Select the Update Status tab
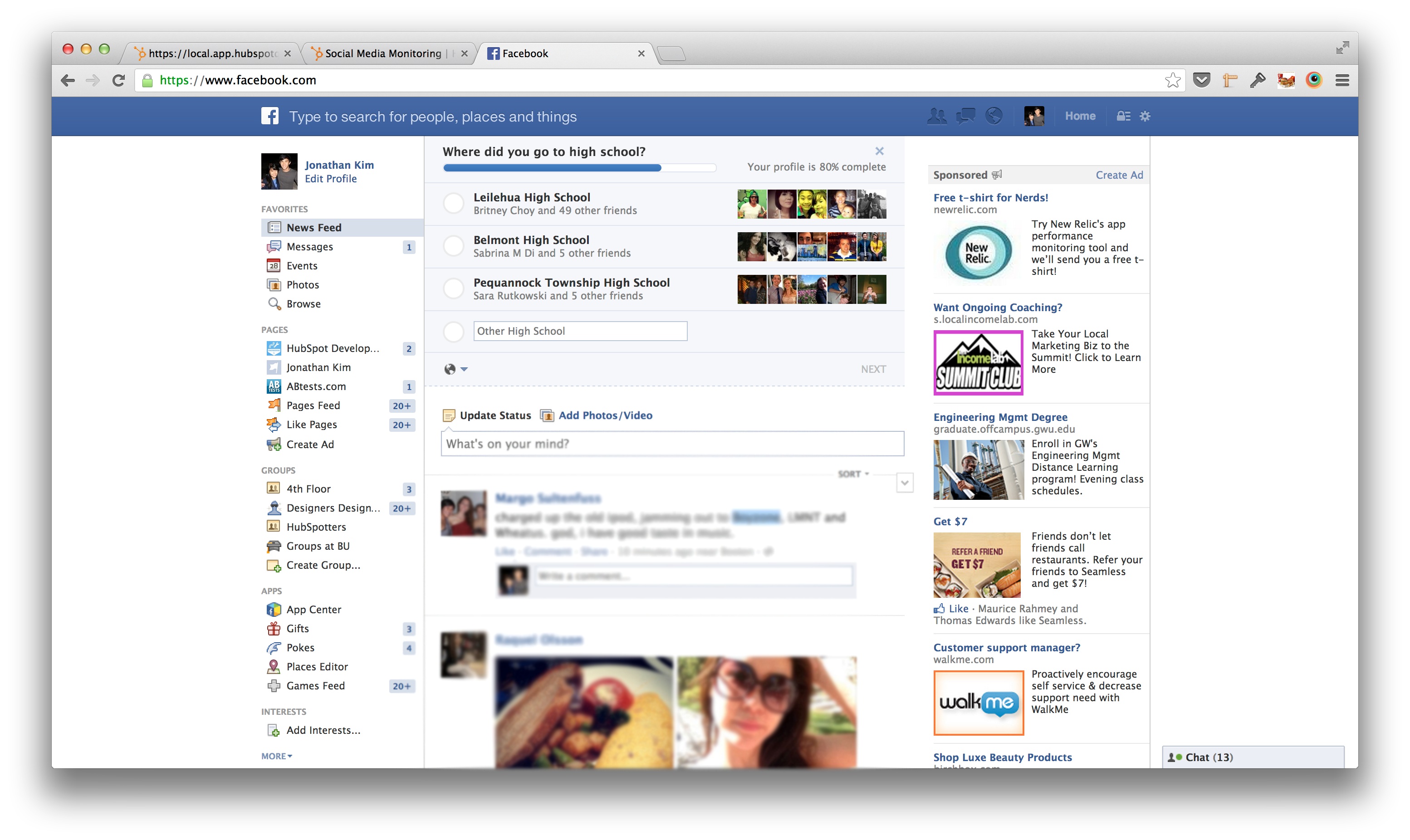Screen dimensions: 1410x840 pos(487,415)
